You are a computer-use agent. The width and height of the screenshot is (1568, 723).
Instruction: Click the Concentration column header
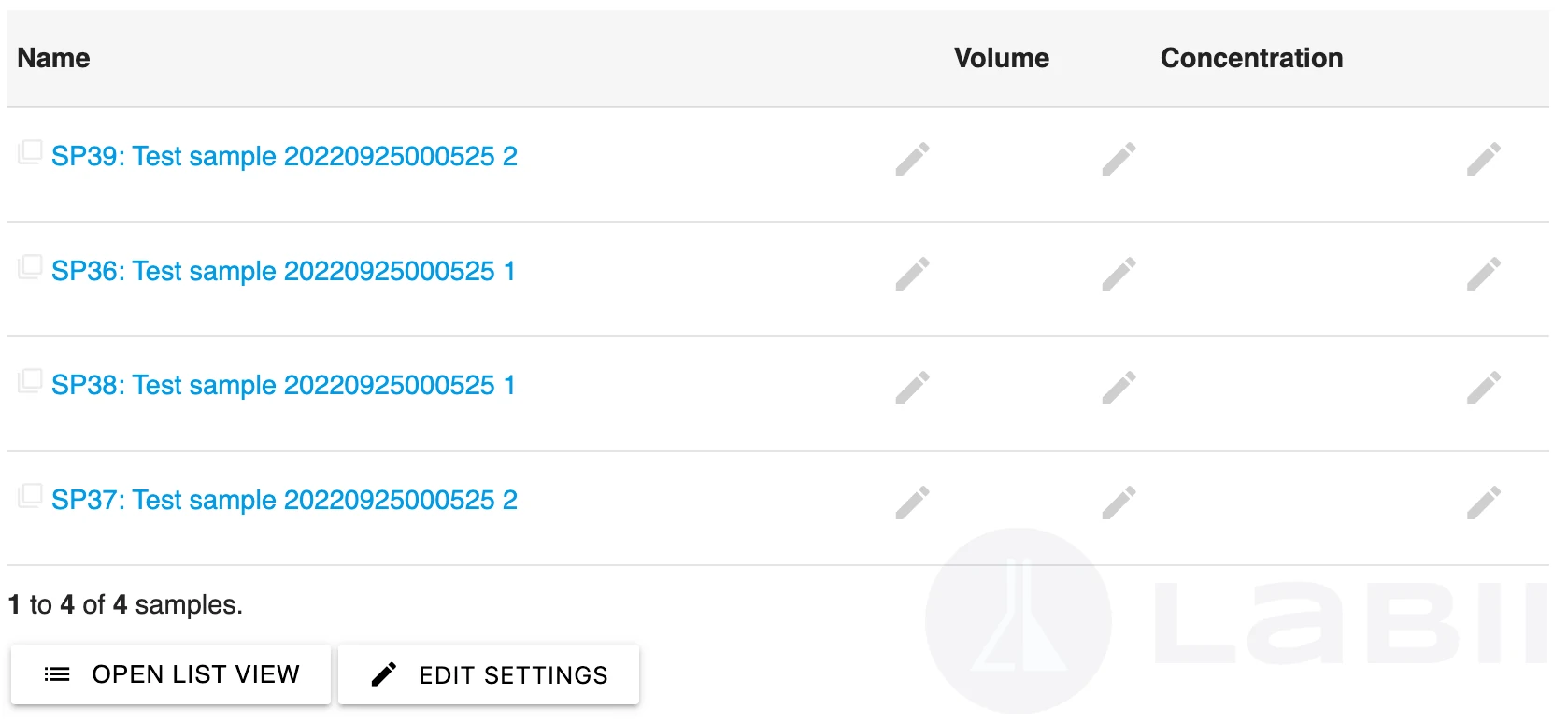1251,58
